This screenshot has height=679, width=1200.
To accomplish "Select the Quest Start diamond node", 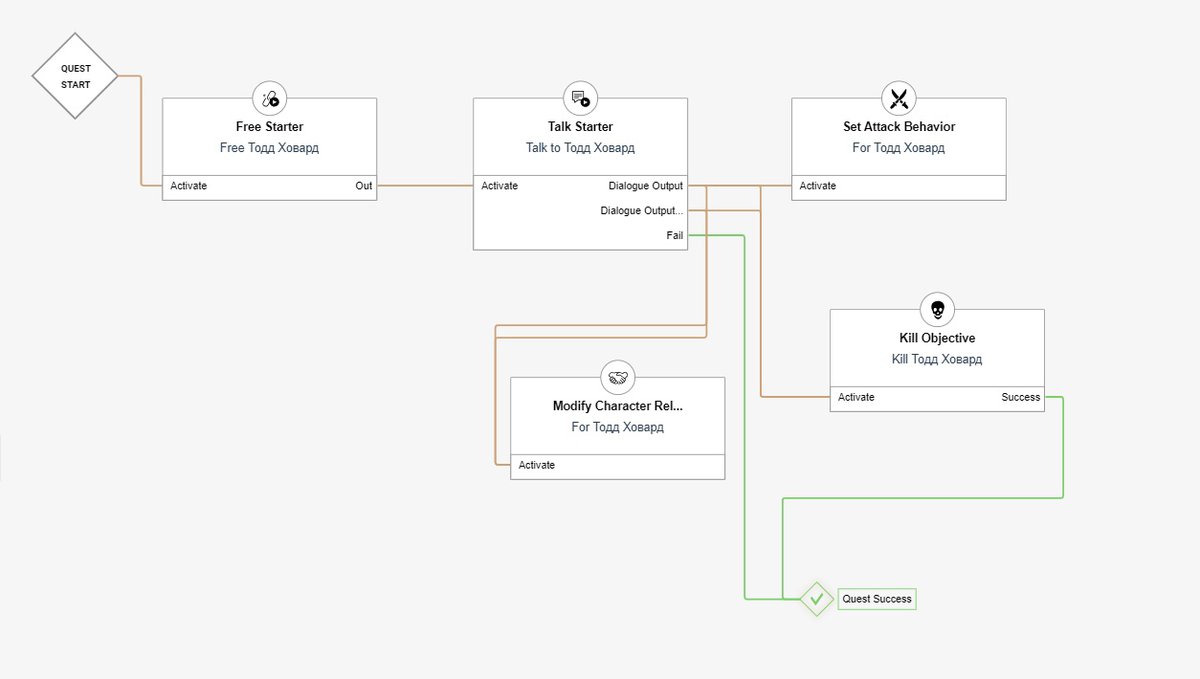I will [75, 76].
